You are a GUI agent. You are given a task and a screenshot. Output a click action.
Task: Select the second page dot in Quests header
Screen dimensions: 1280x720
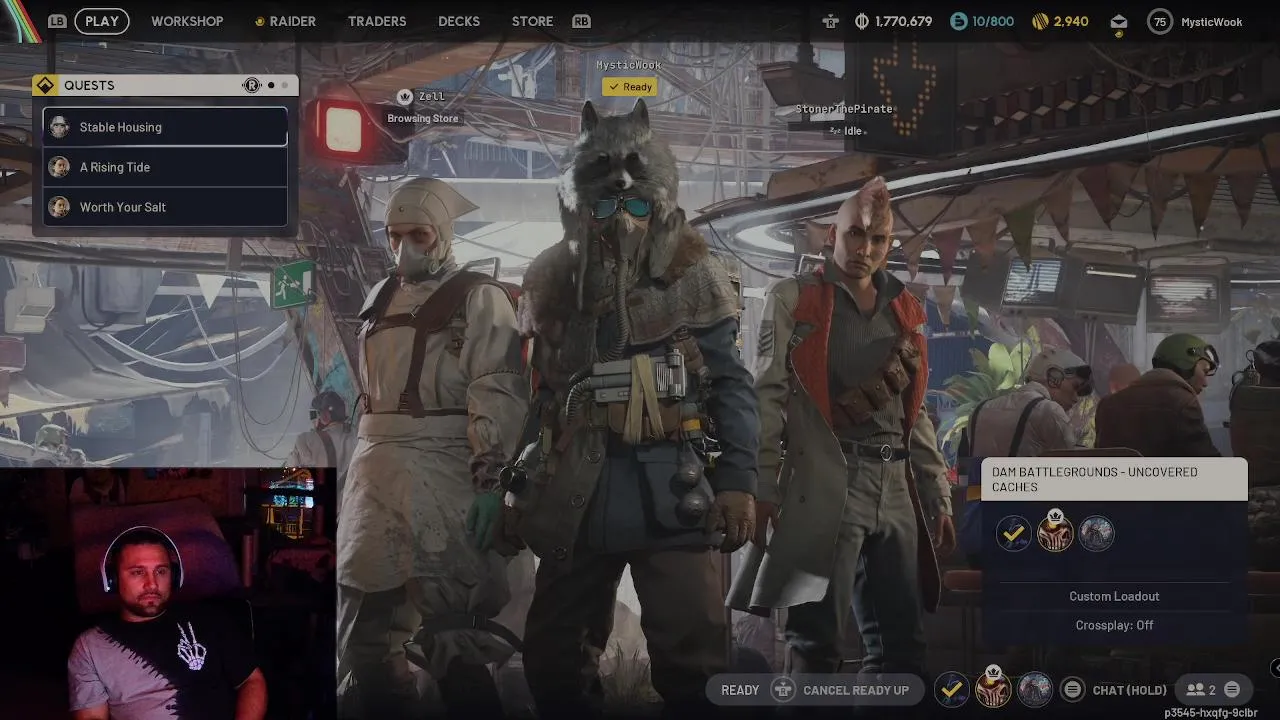[x=284, y=85]
